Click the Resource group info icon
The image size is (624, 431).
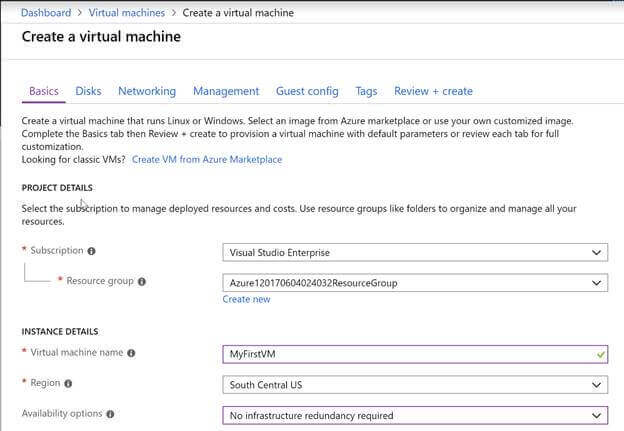pyautogui.click(x=142, y=282)
